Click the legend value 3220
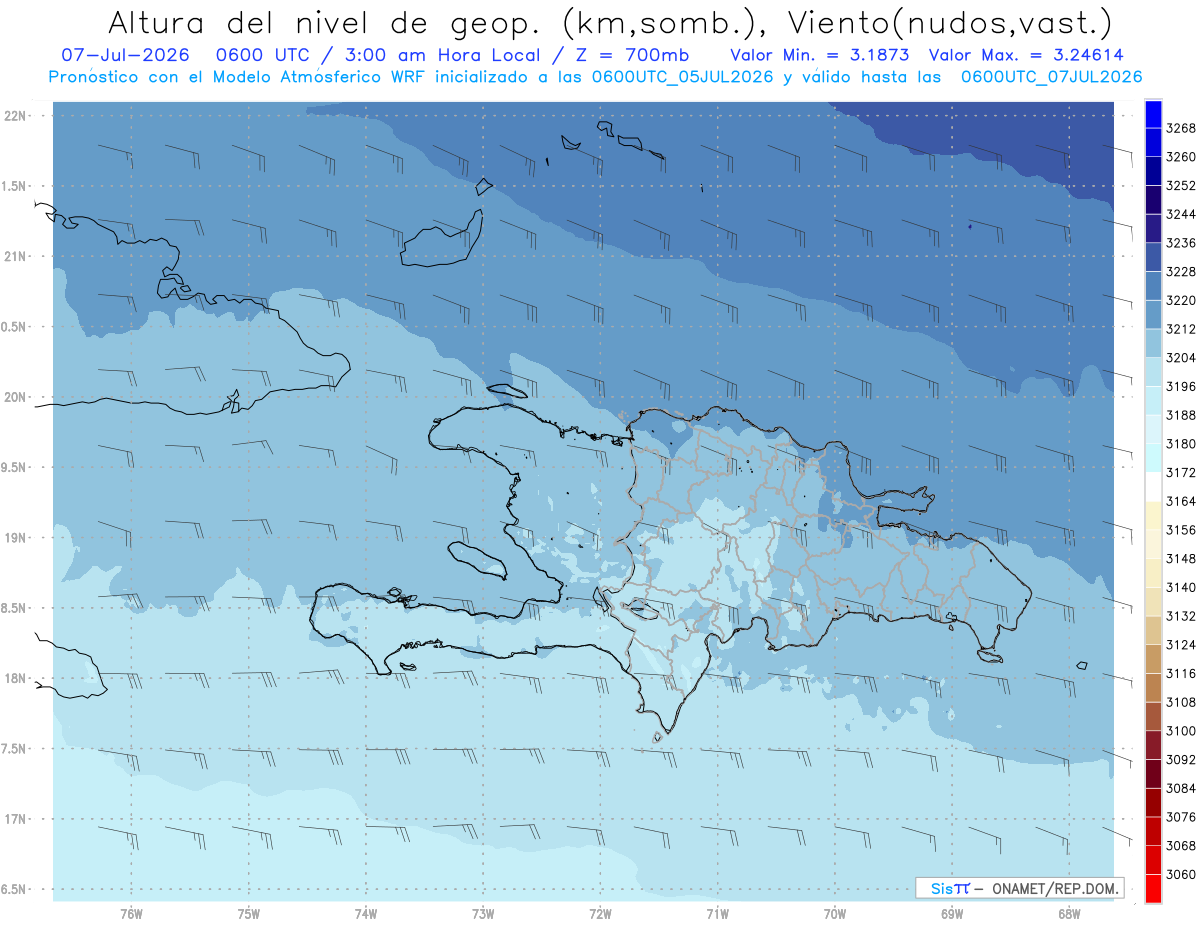The width and height of the screenshot is (1200, 927). pyautogui.click(x=1180, y=300)
